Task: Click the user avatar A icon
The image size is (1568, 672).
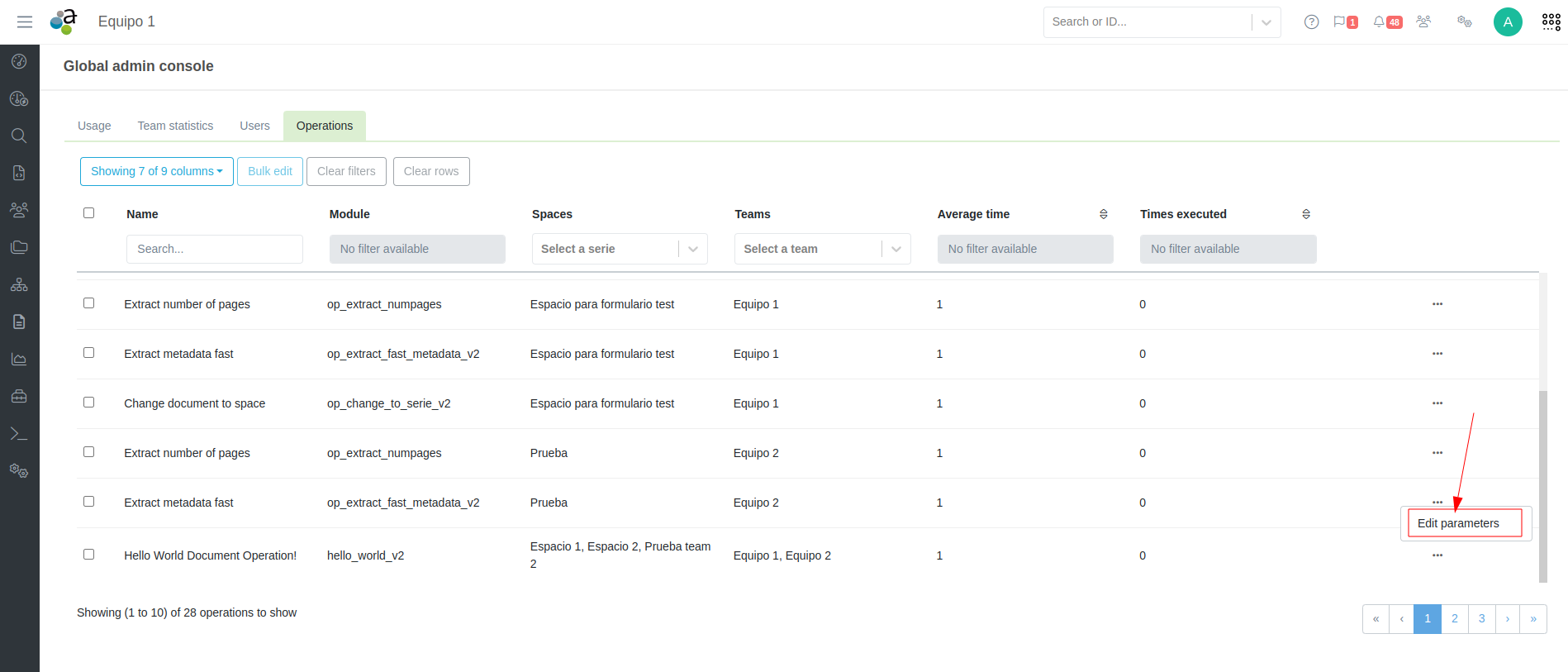Action: 1507,21
